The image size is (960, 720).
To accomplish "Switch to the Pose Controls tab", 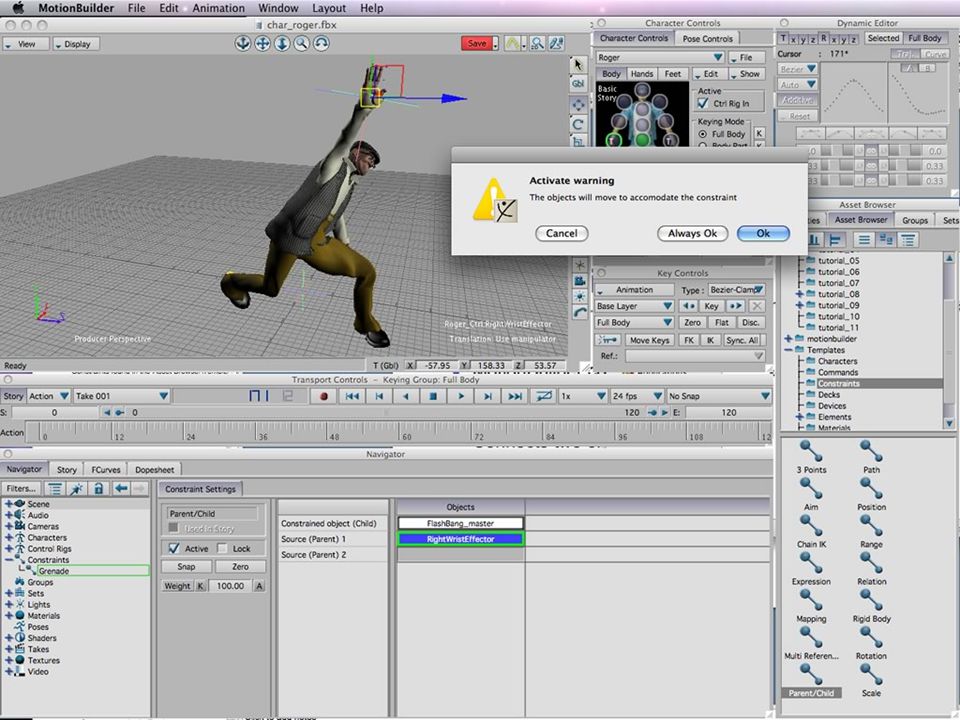I will [707, 38].
